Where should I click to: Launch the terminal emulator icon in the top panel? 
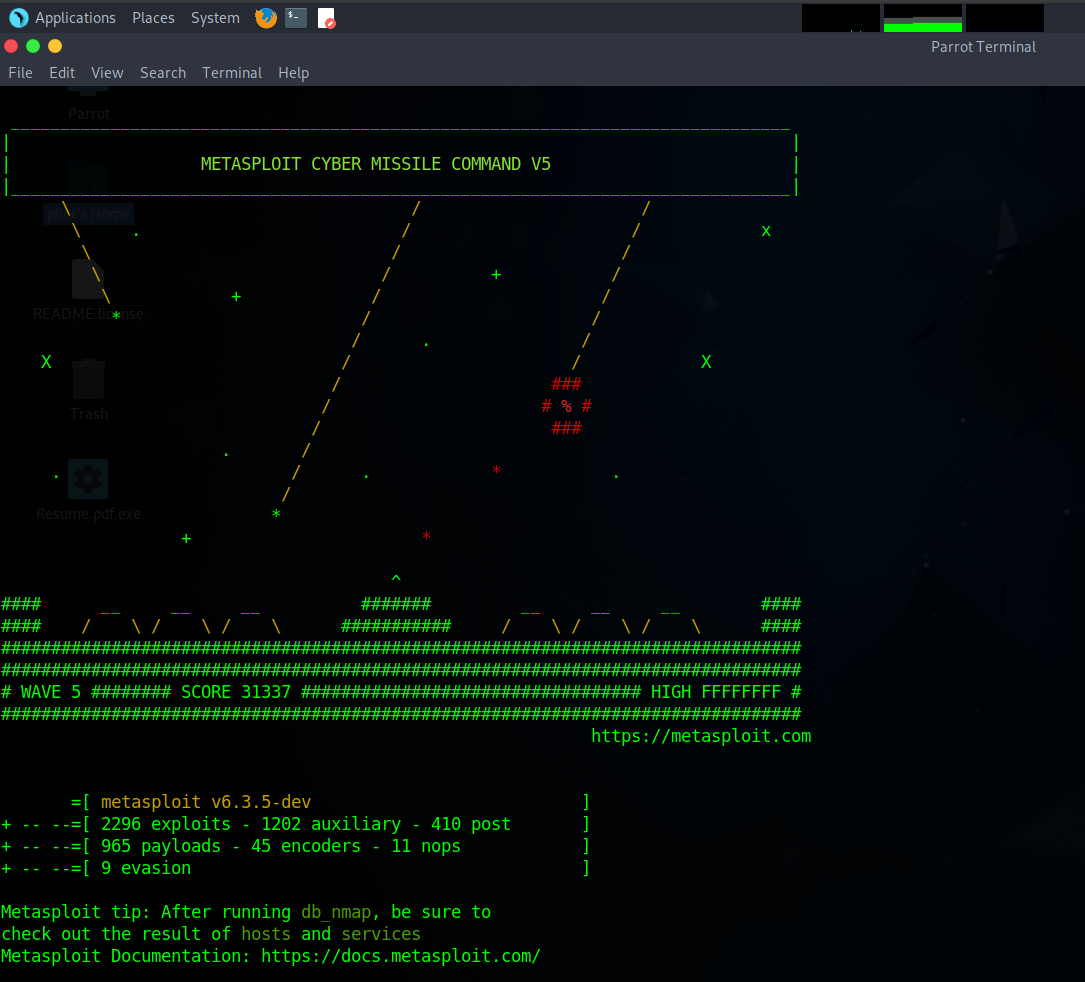(295, 17)
